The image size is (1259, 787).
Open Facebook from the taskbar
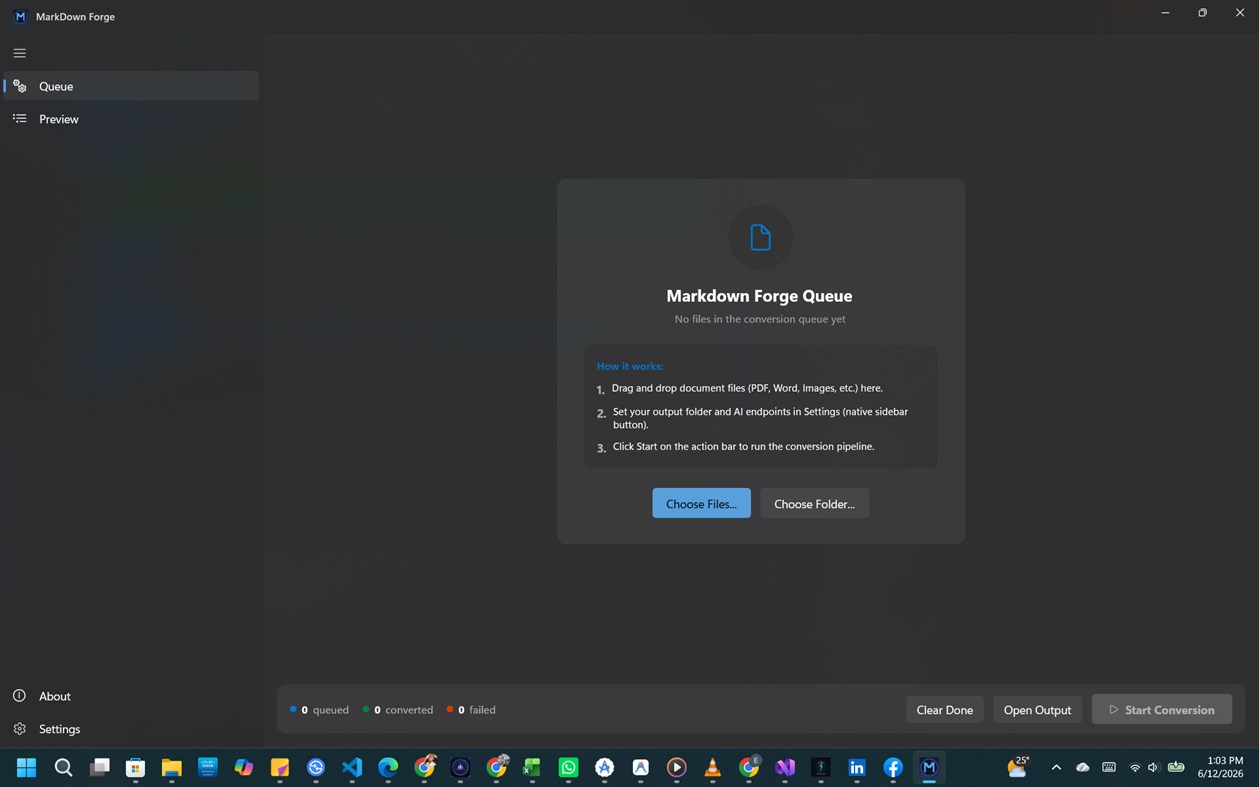click(893, 767)
